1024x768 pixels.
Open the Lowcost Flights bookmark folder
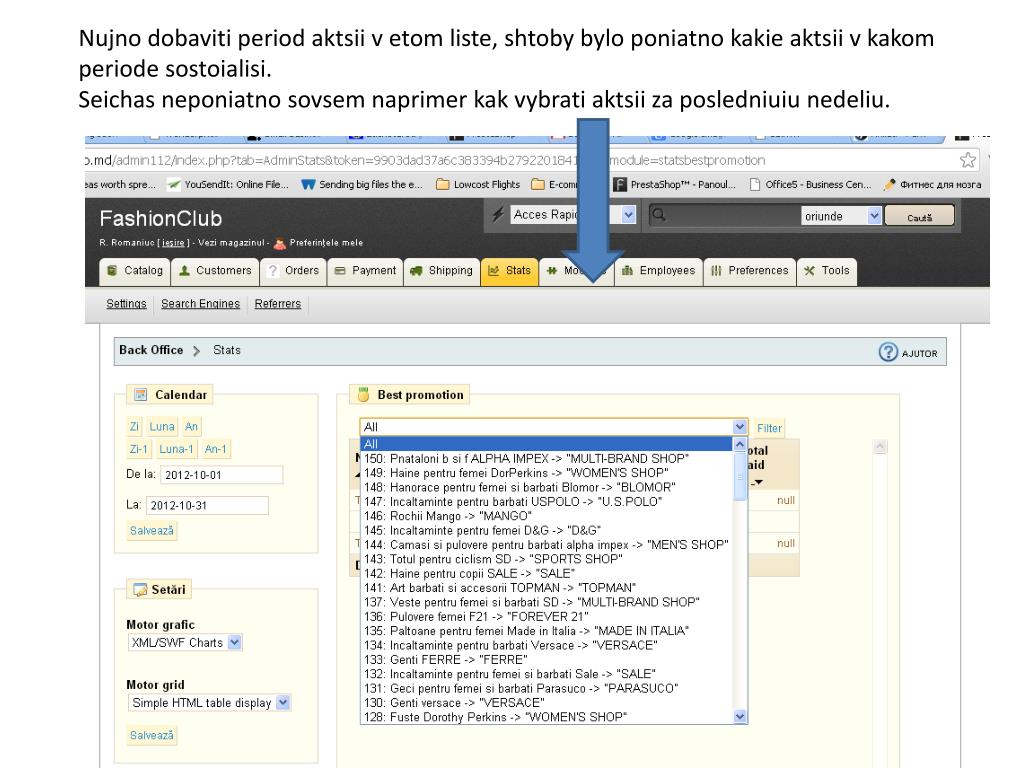(x=478, y=185)
